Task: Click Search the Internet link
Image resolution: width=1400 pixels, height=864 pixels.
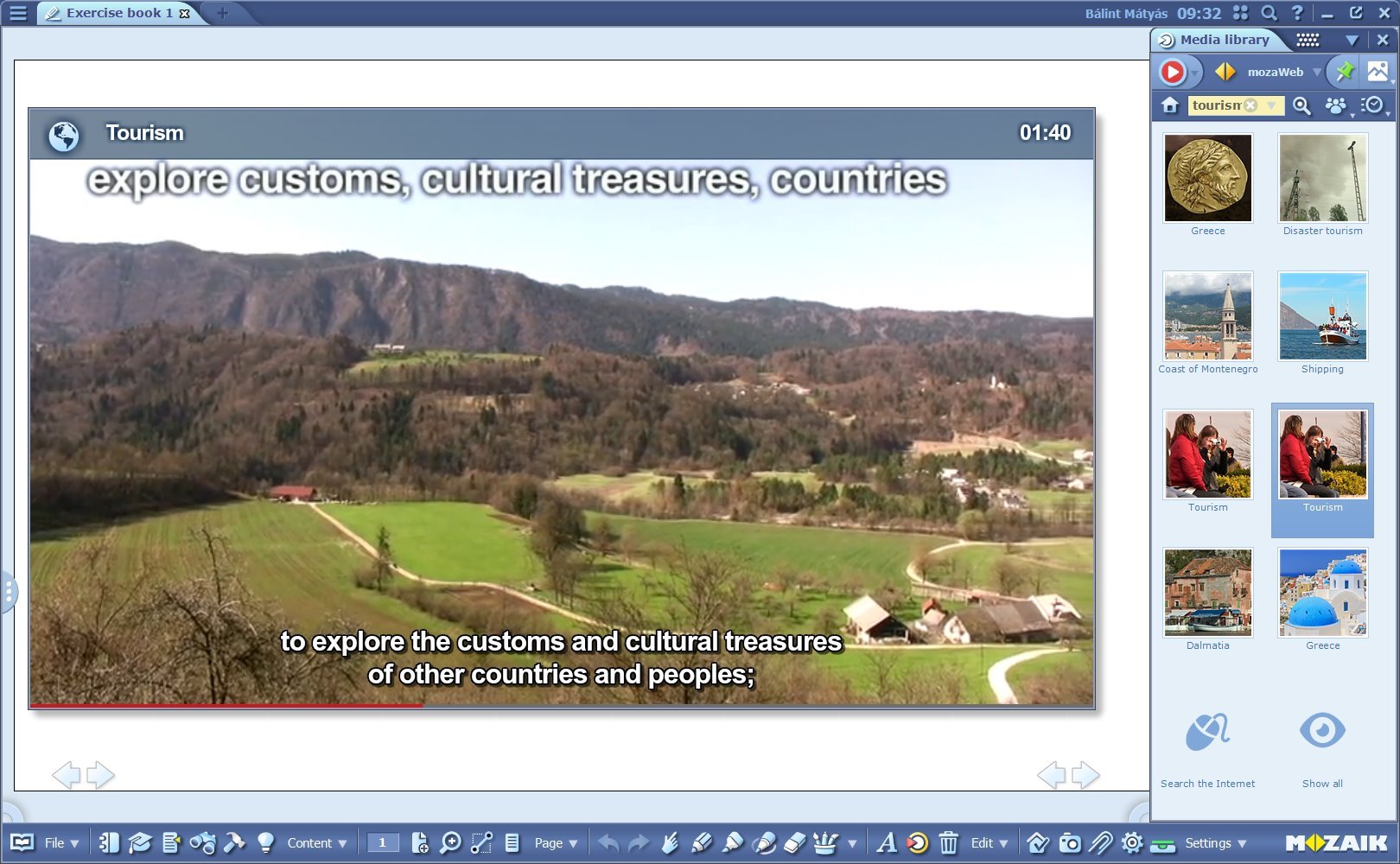Action: pyautogui.click(x=1207, y=784)
